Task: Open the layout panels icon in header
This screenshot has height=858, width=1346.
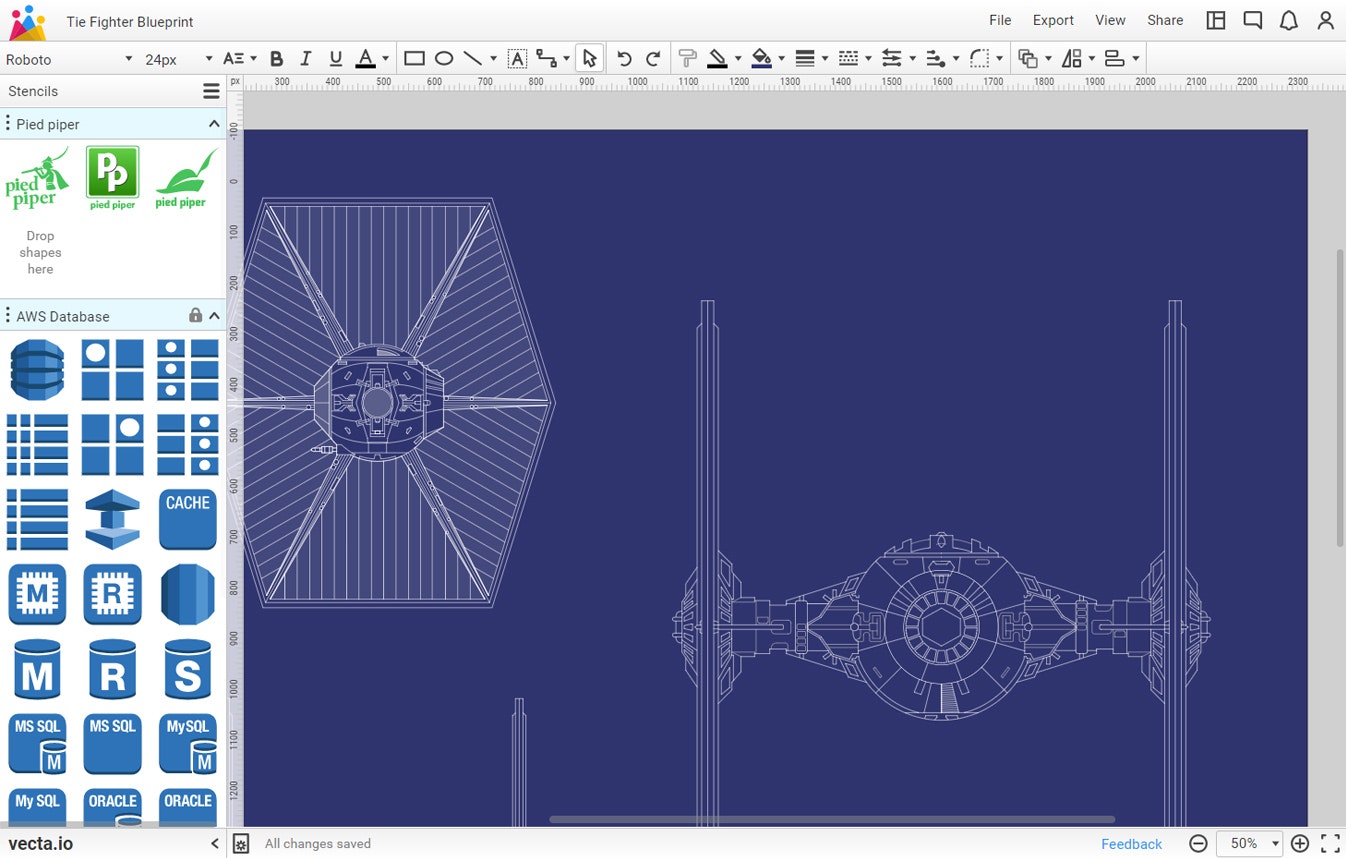Action: point(1216,20)
